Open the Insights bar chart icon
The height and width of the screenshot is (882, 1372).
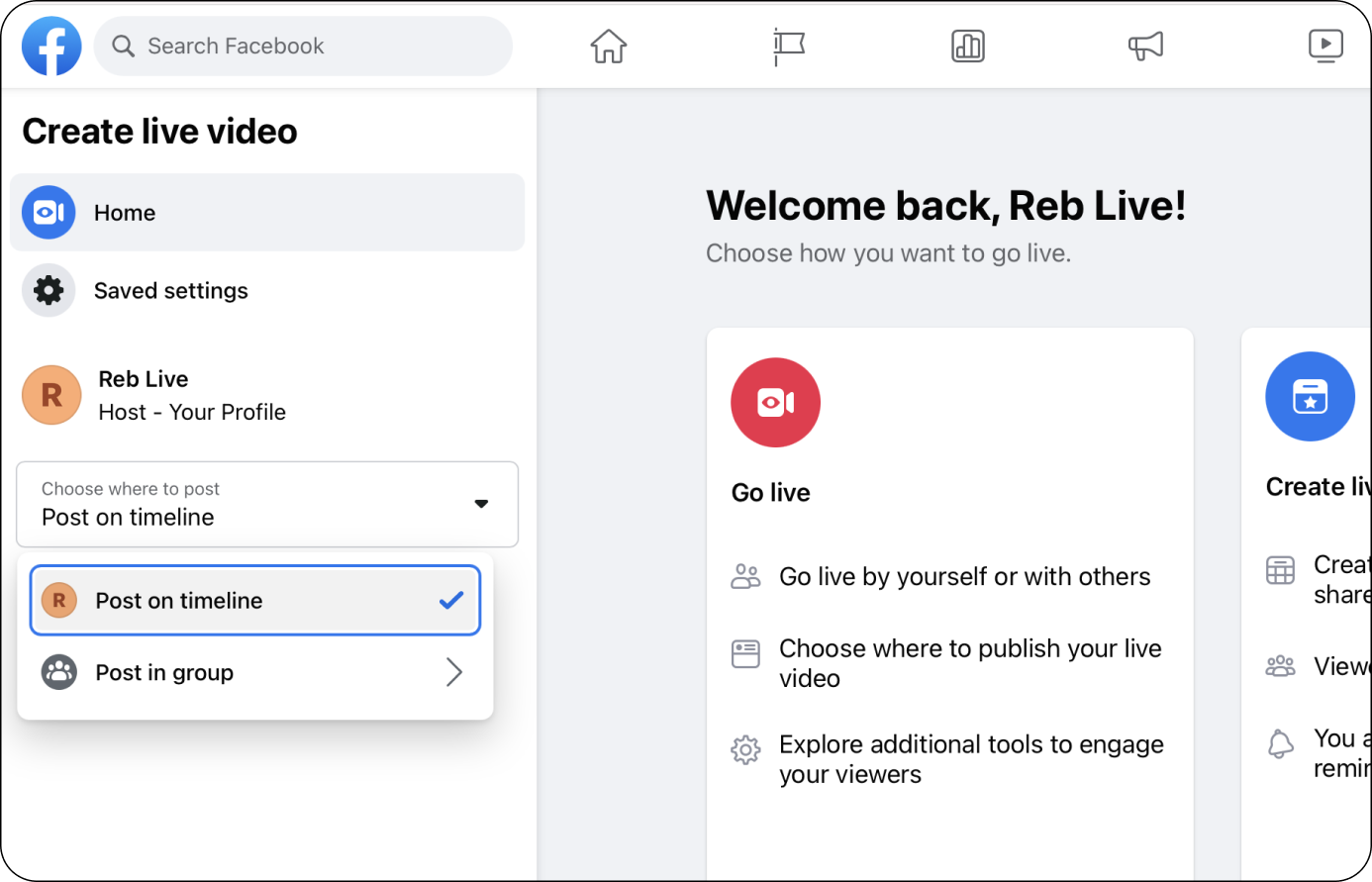tap(967, 46)
